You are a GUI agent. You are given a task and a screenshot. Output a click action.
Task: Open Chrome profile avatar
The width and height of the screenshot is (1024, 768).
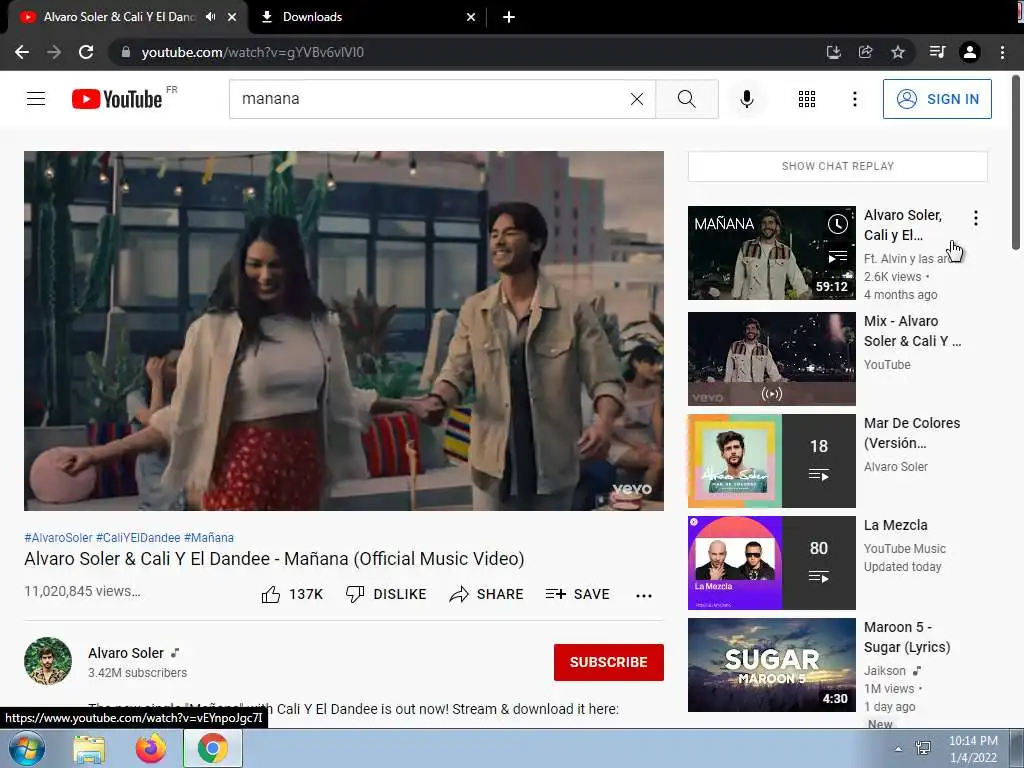(x=970, y=52)
